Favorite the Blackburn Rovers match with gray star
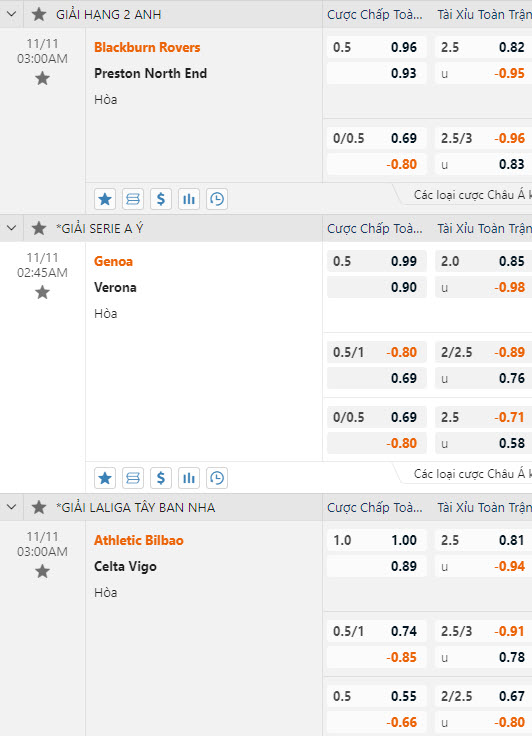The height and width of the screenshot is (736, 532). [x=42, y=78]
